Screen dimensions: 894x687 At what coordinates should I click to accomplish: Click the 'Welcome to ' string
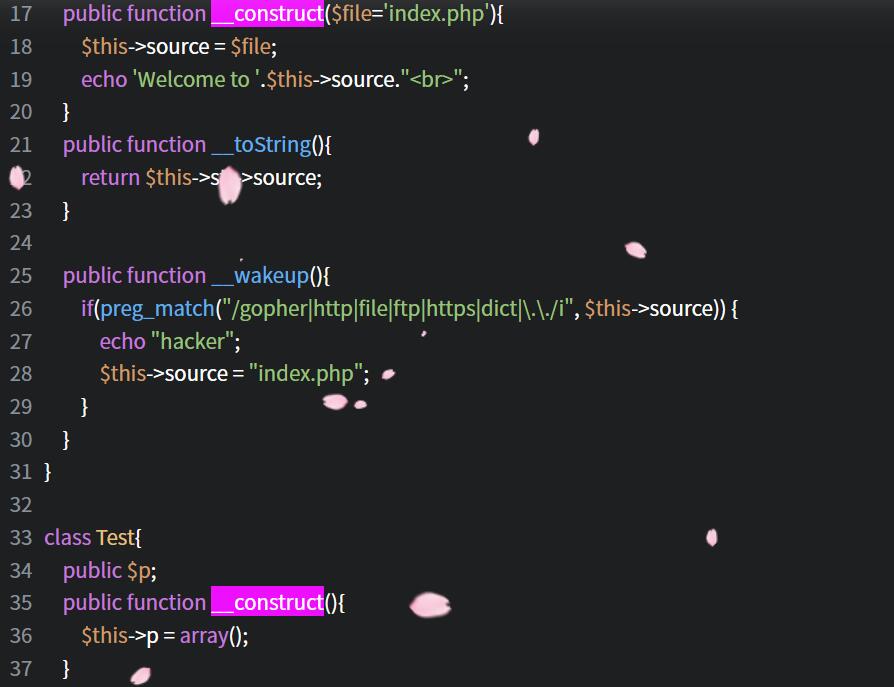[196, 80]
